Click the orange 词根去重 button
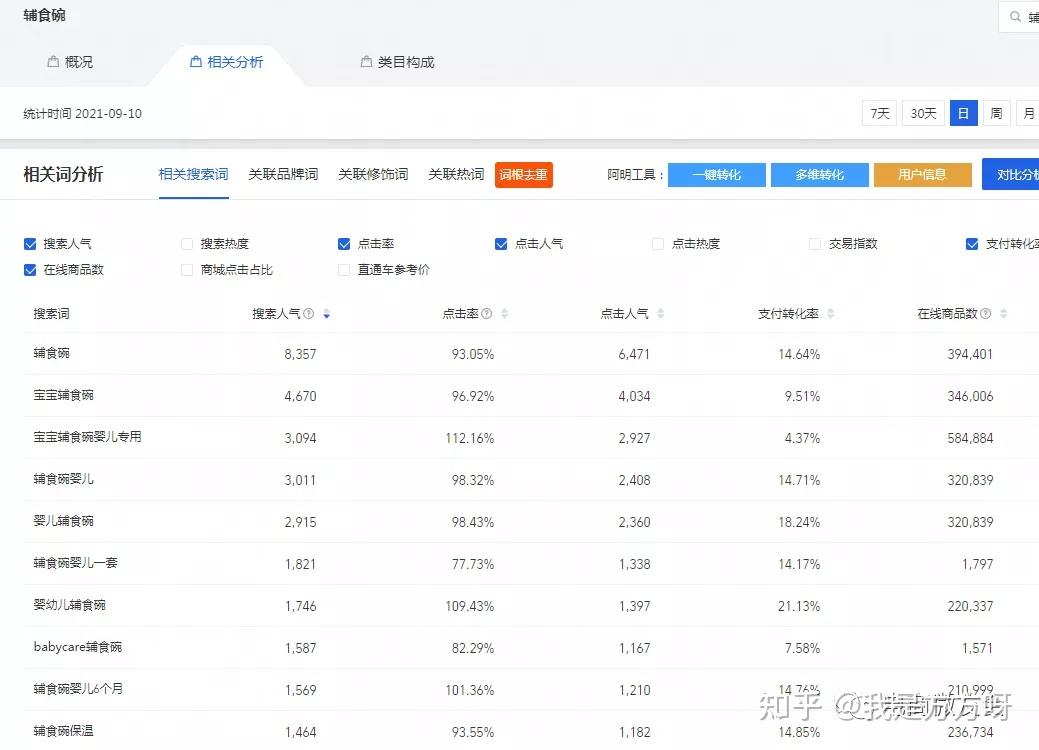Image resolution: width=1039 pixels, height=750 pixels. tap(523, 175)
